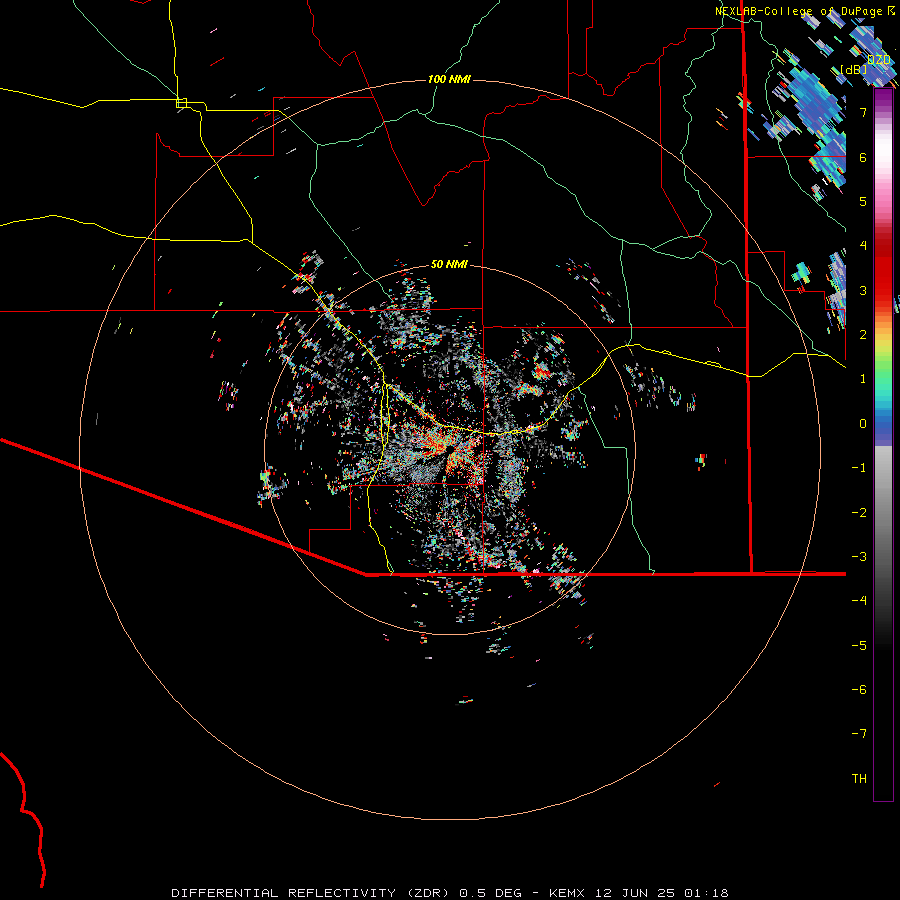Click the 'DZD' product label above the color bar

tap(879, 59)
